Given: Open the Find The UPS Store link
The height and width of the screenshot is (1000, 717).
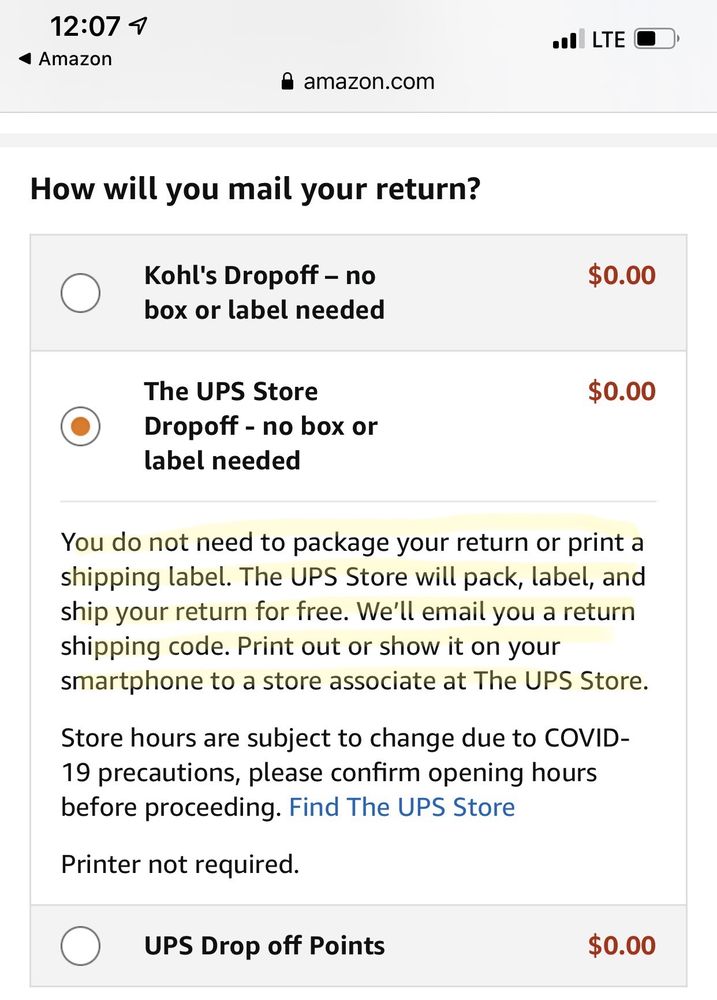Looking at the screenshot, I should tap(401, 807).
